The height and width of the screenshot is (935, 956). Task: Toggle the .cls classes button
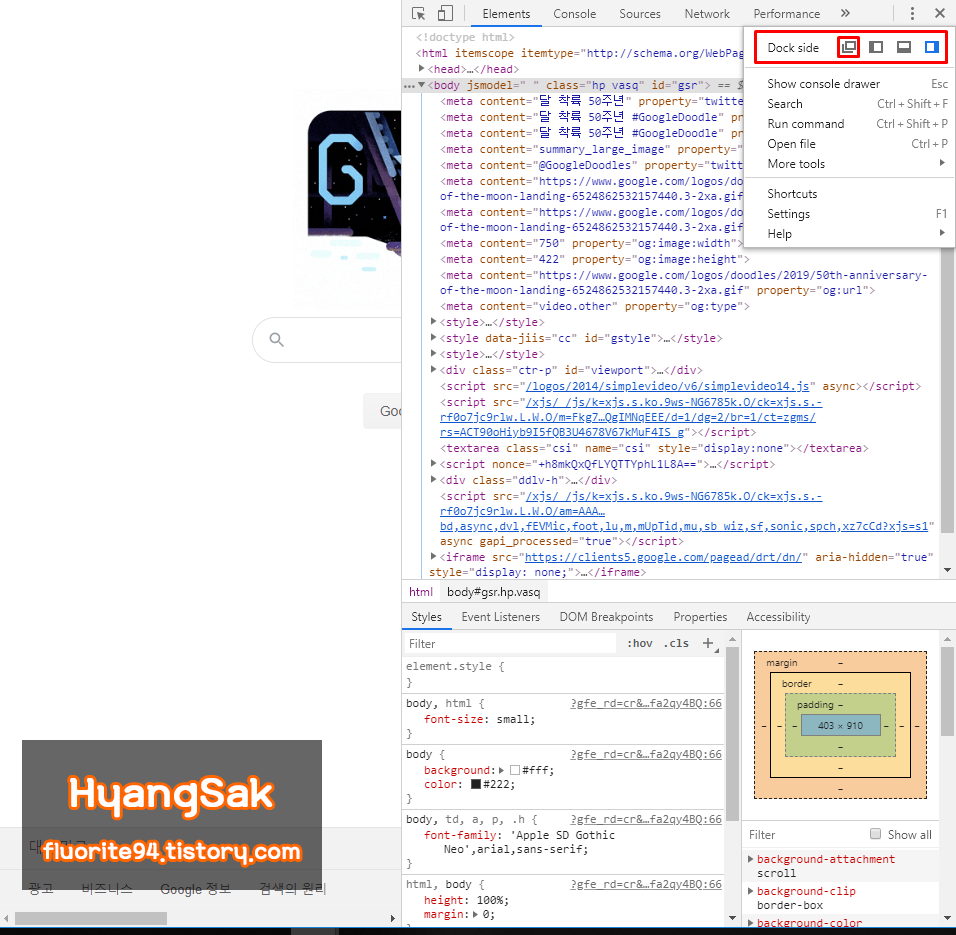point(676,643)
